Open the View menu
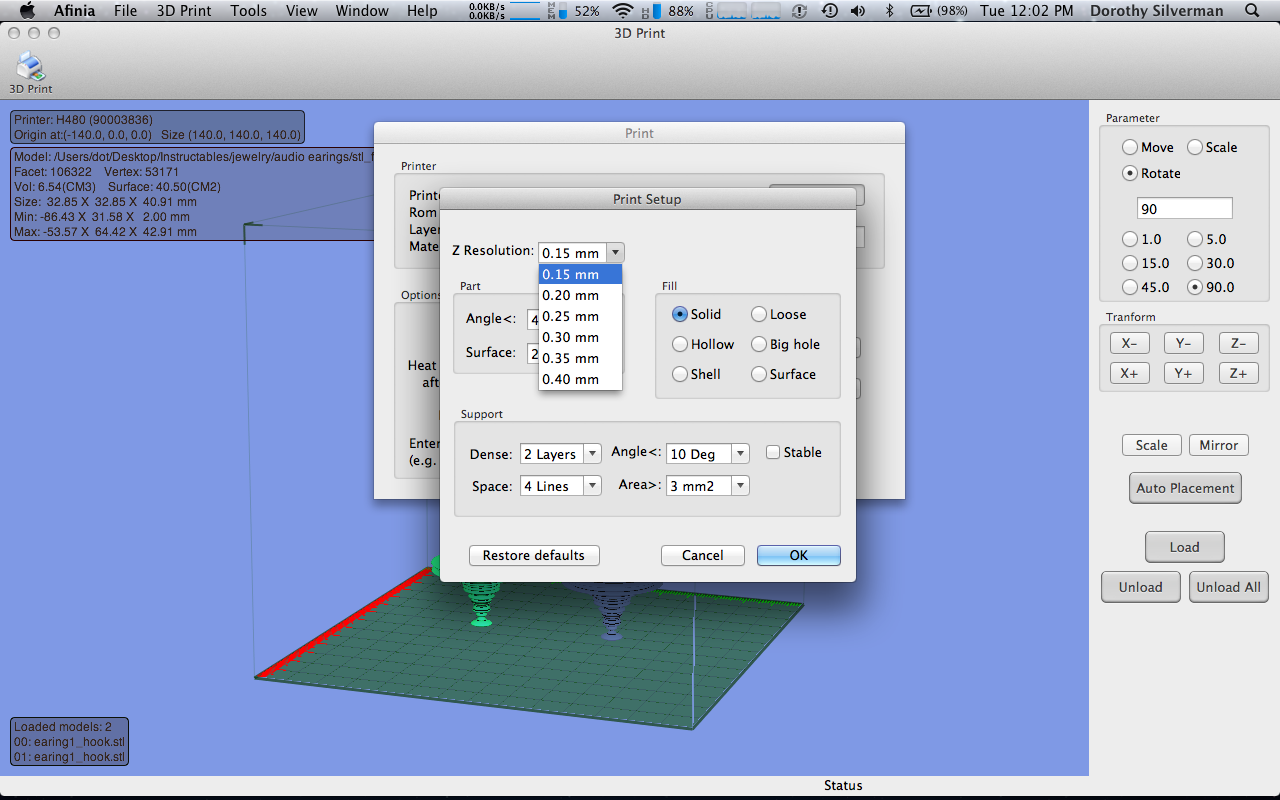1280x800 pixels. click(x=301, y=11)
